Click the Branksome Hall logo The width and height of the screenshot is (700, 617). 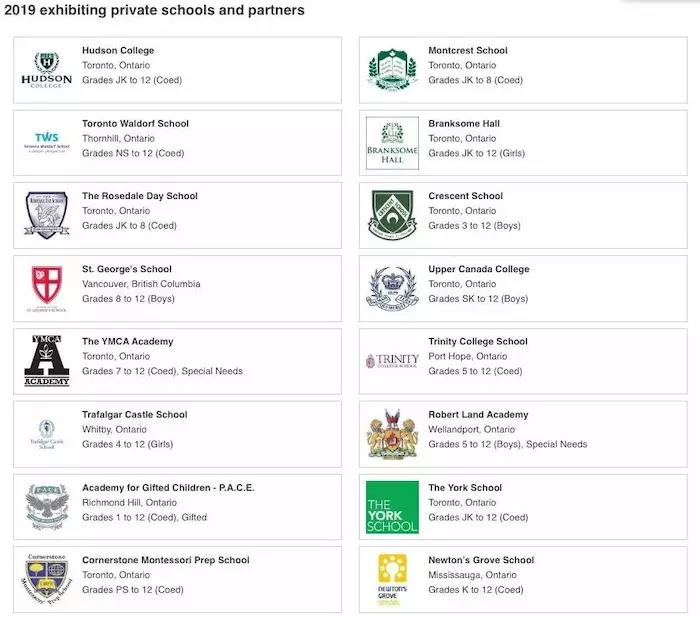(392, 143)
